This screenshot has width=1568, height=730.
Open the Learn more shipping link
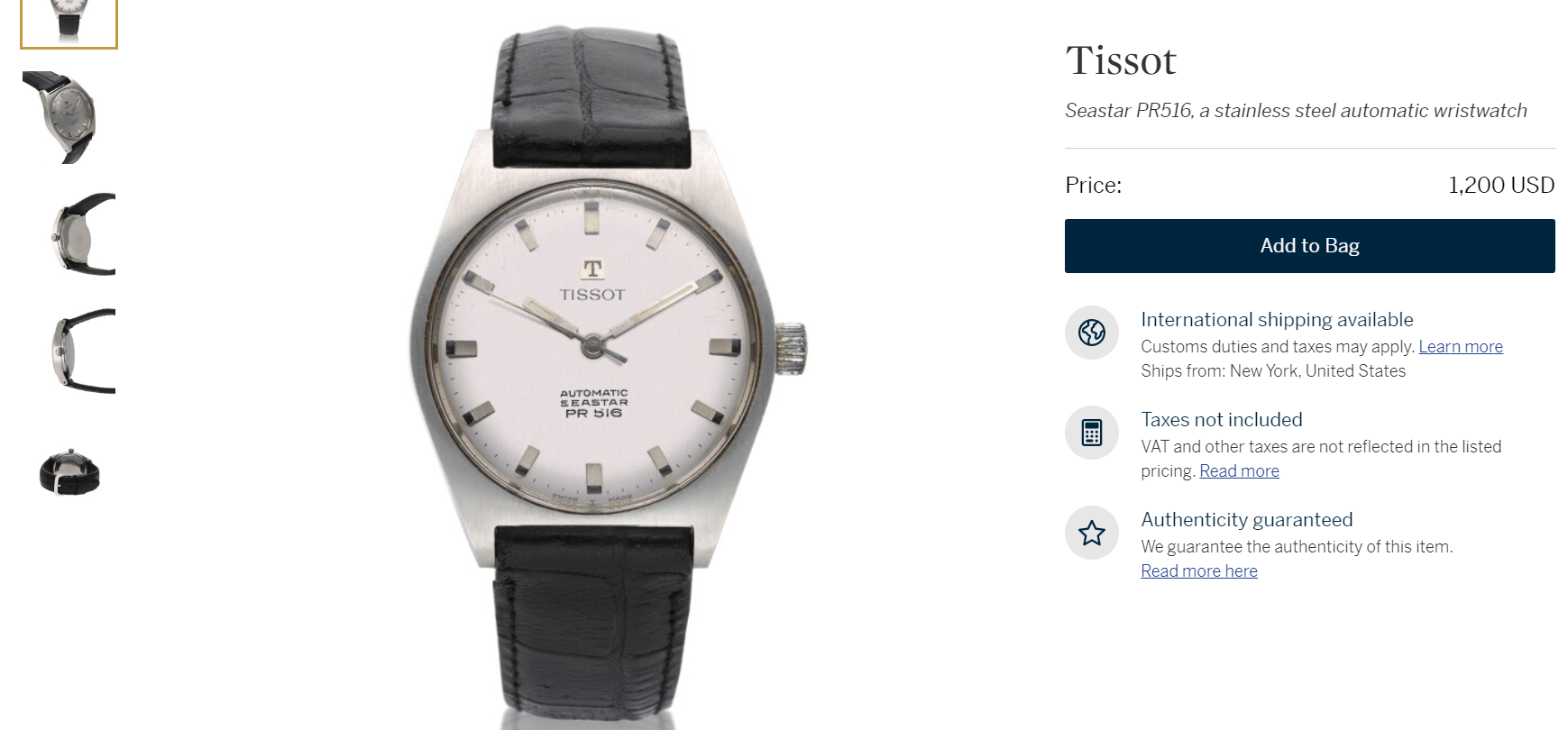[x=1461, y=347]
